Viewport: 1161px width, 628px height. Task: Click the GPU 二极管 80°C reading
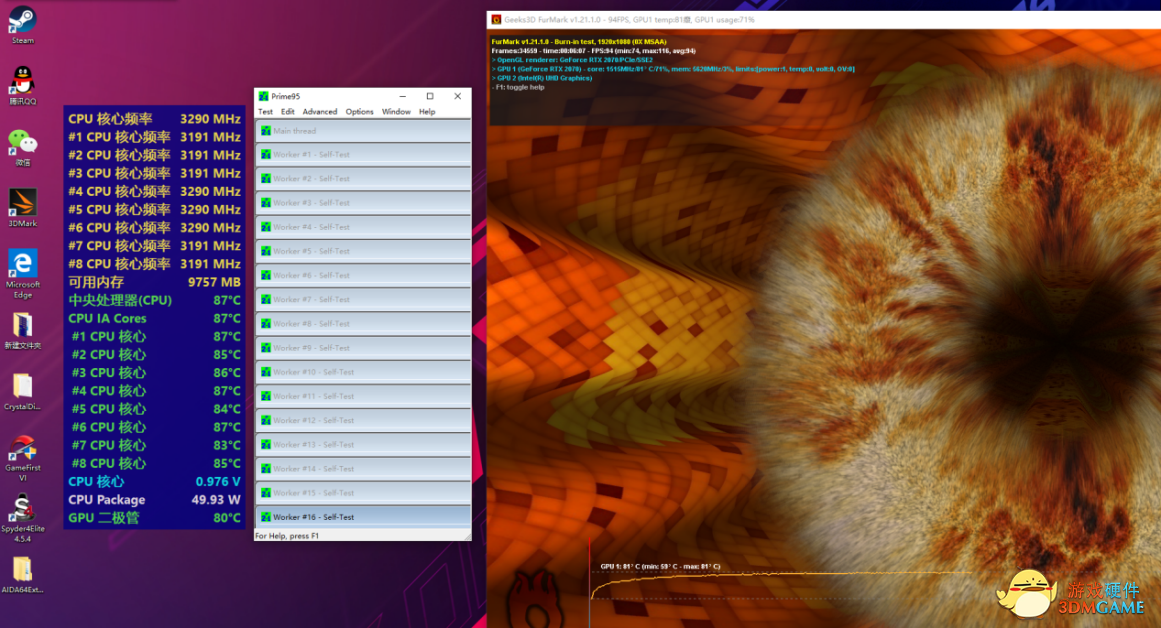pos(154,518)
